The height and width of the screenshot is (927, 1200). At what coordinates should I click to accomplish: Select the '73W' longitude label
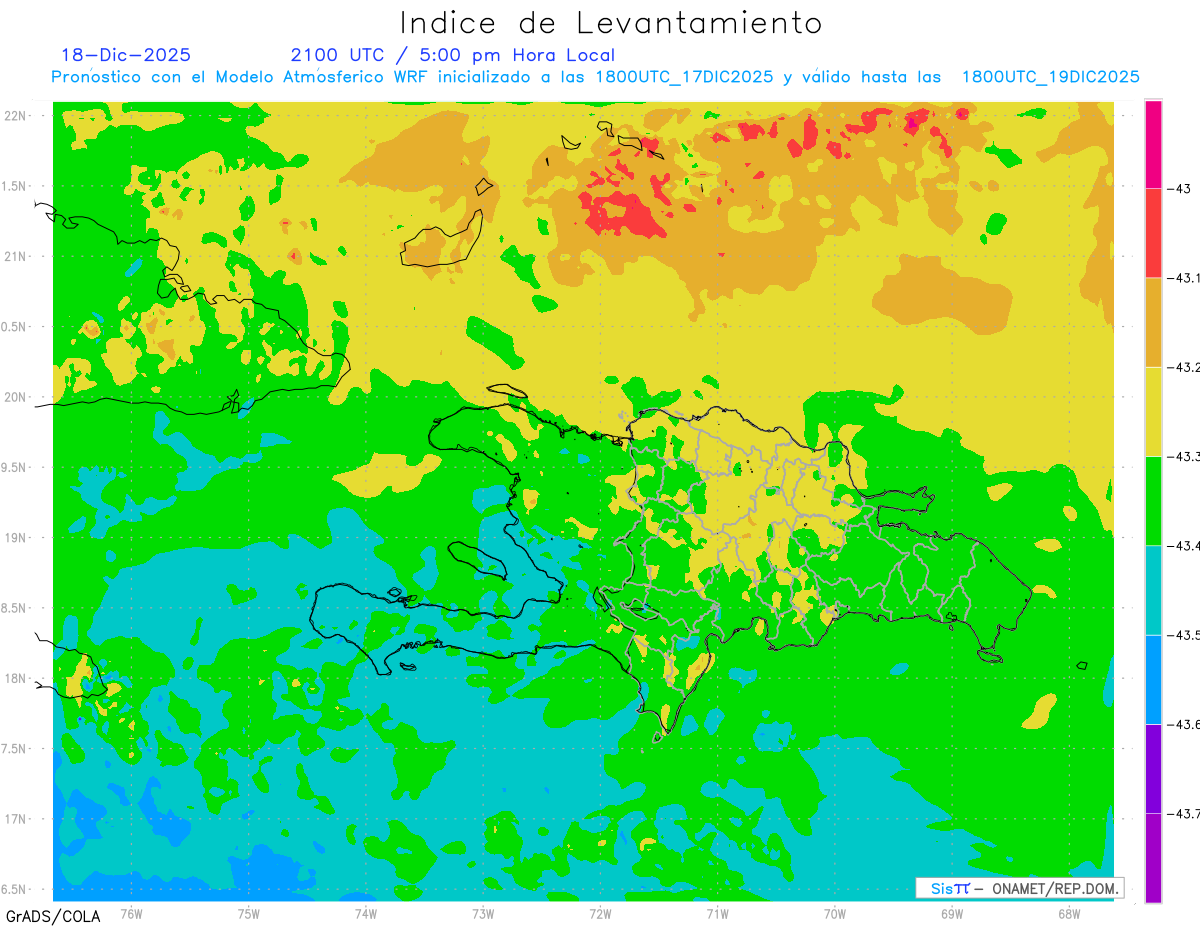pos(483,913)
